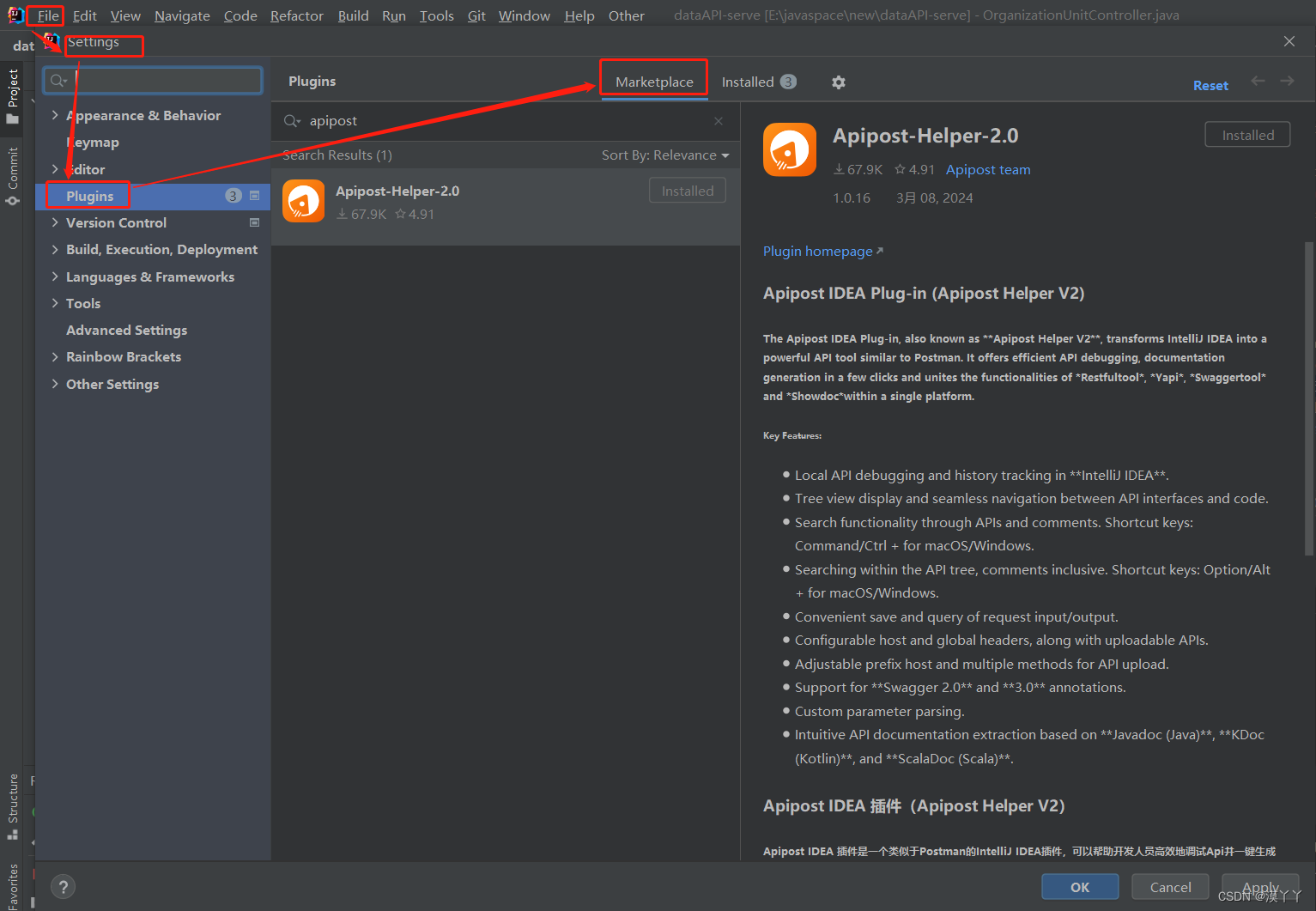Expand Languages & Frameworks settings
This screenshot has width=1316, height=911.
click(x=55, y=276)
